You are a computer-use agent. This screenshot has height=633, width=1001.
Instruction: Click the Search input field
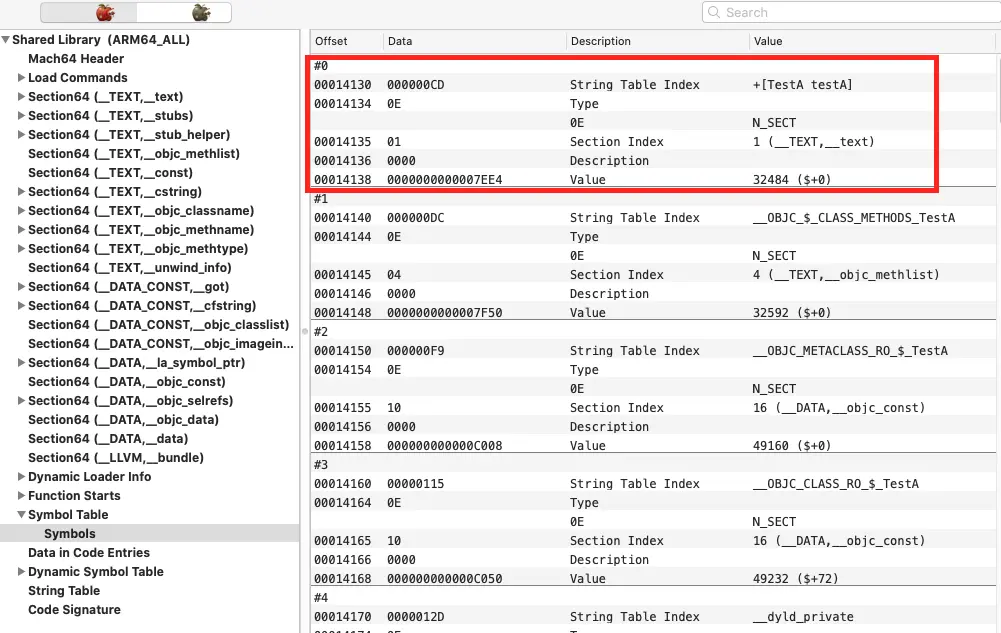(850, 13)
